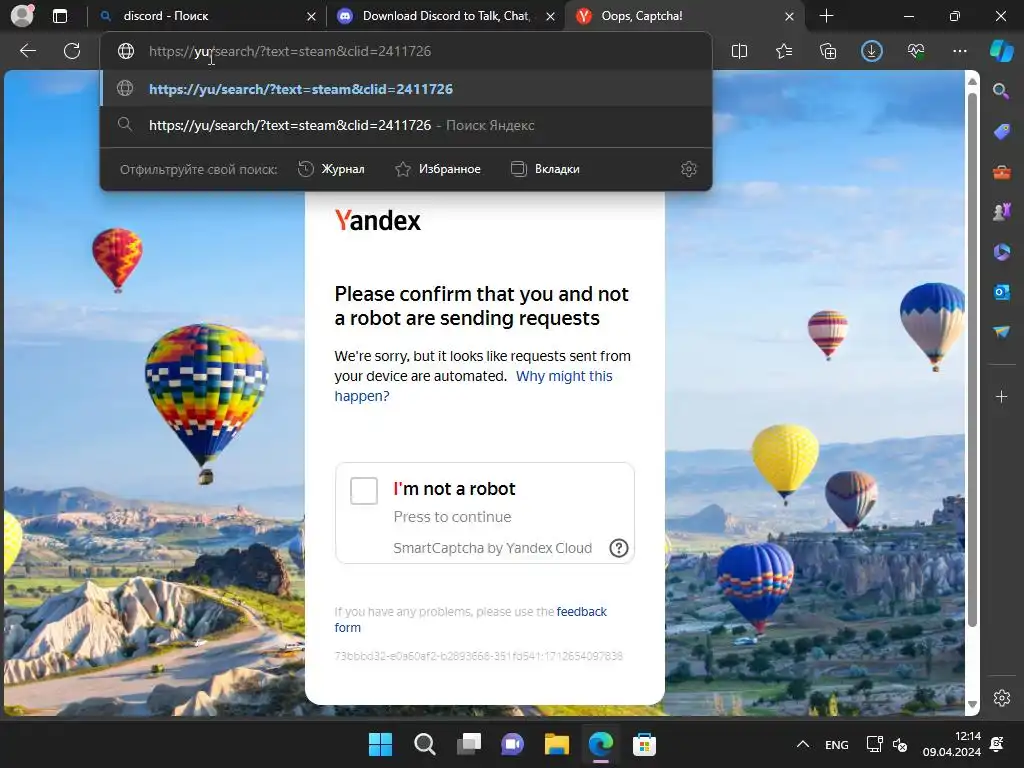Open sidebar Outlook icon
Viewport: 1024px width, 768px height.
tap(1001, 292)
